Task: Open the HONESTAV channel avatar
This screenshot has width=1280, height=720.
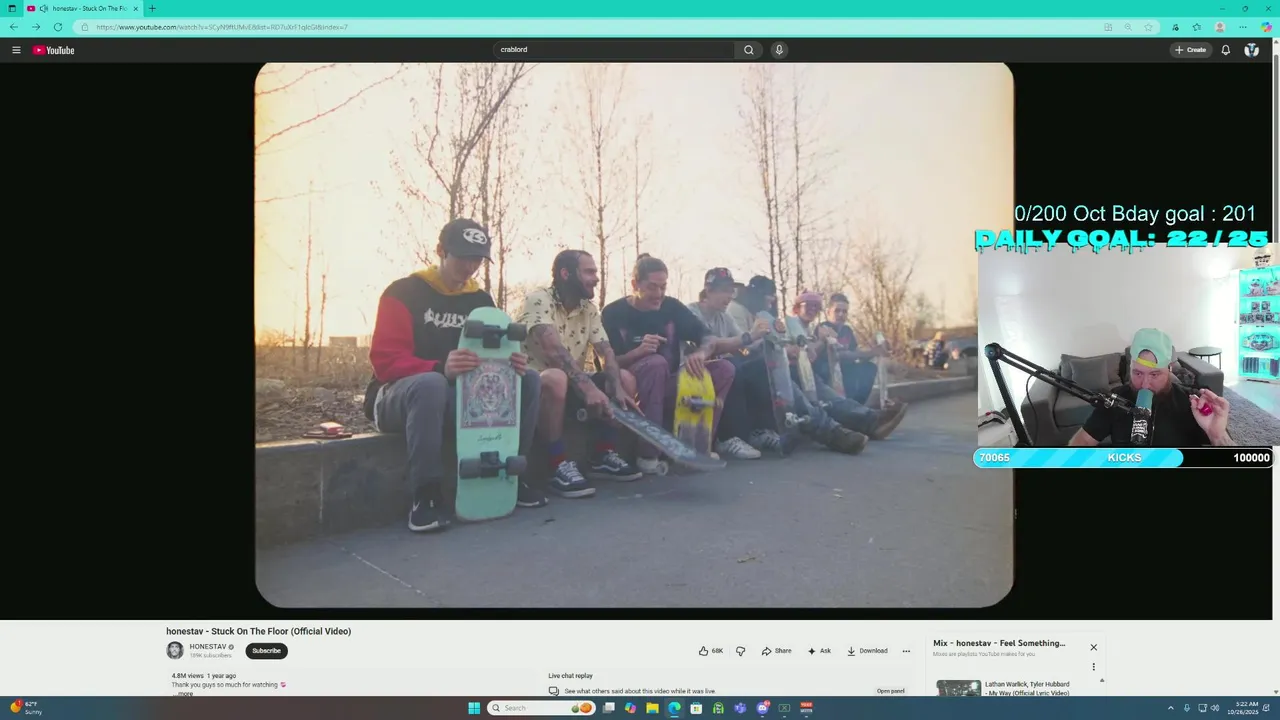Action: pyautogui.click(x=175, y=650)
